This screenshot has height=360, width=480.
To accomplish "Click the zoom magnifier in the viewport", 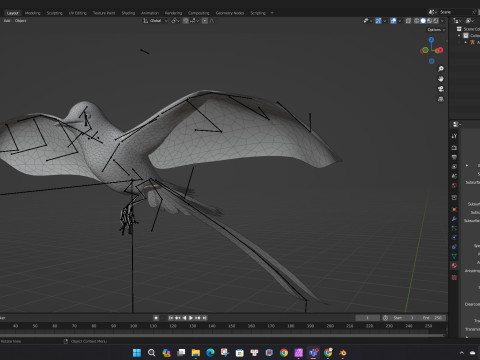I will tap(441, 69).
